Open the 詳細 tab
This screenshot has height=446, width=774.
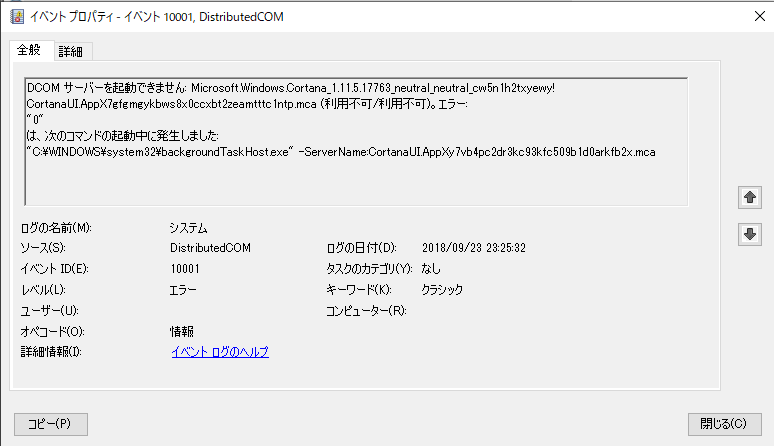[x=71, y=51]
